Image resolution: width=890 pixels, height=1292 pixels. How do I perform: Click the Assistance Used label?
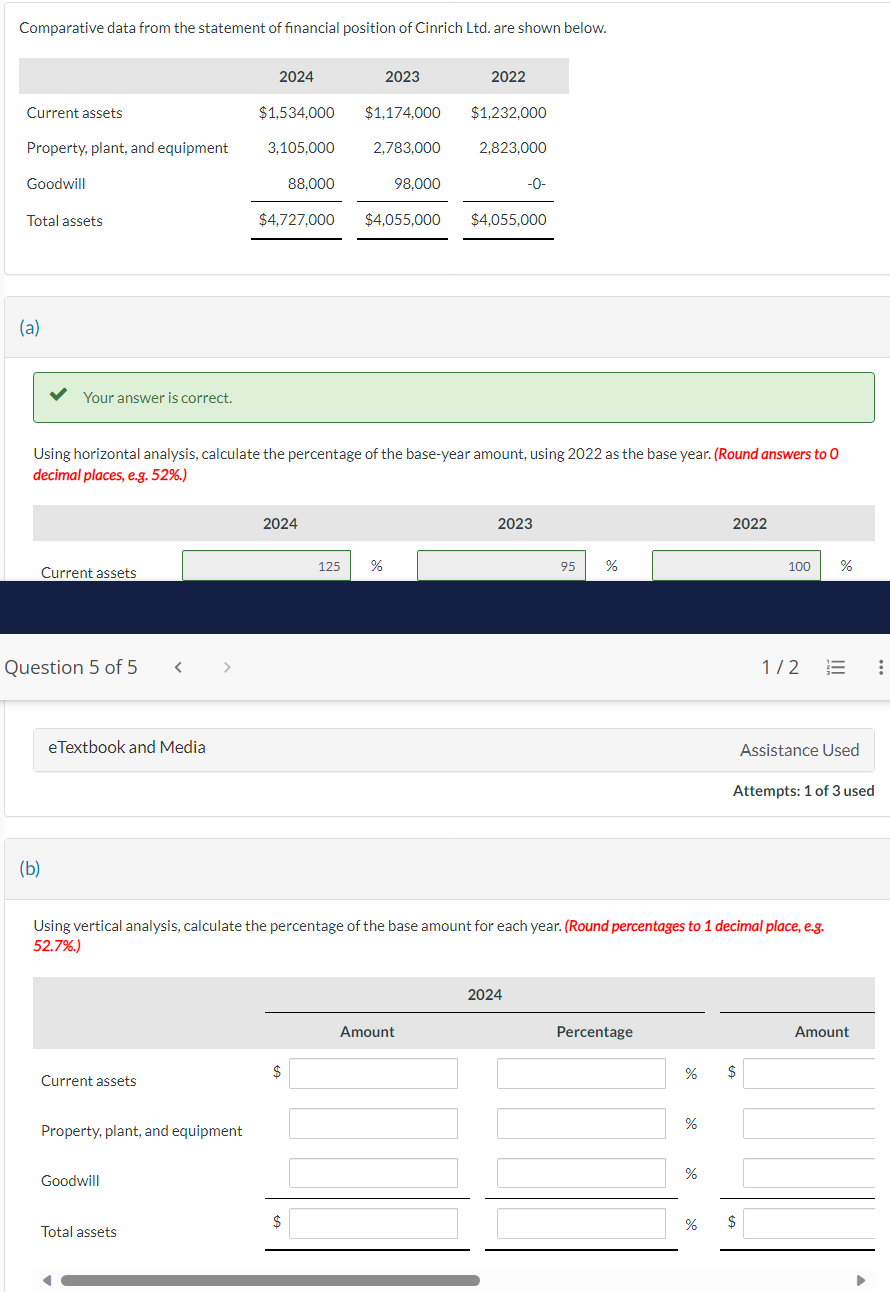tap(799, 750)
